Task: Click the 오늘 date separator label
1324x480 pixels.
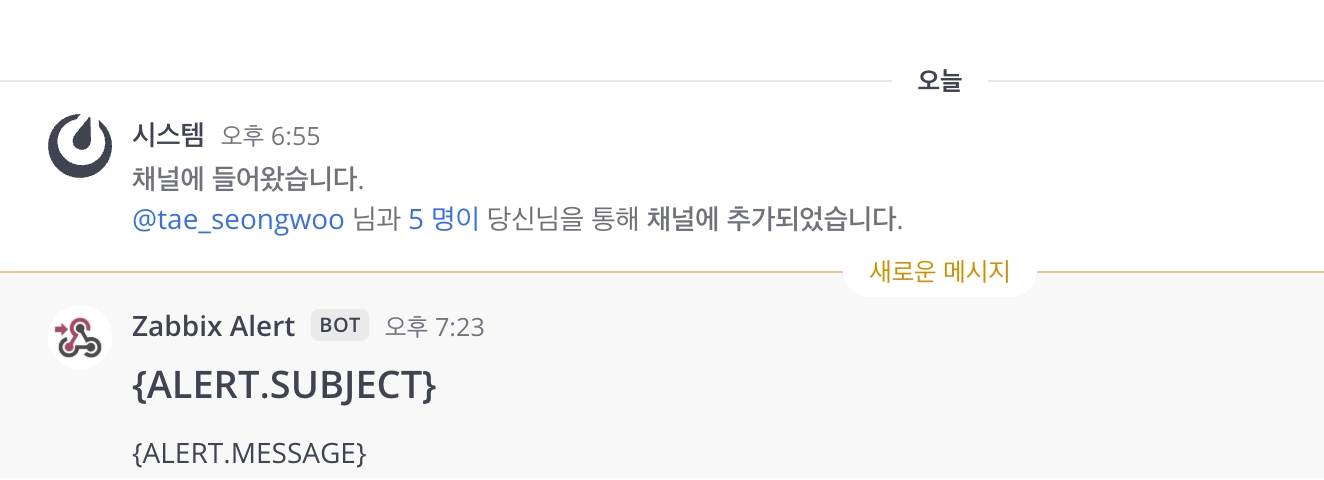Action: tap(939, 82)
